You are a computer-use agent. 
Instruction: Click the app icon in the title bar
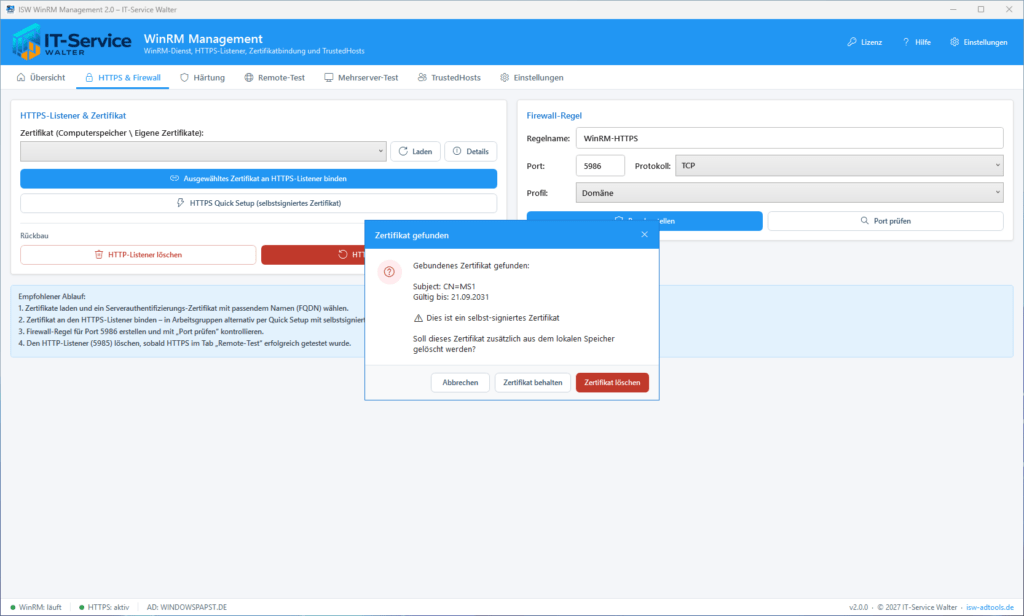point(10,9)
